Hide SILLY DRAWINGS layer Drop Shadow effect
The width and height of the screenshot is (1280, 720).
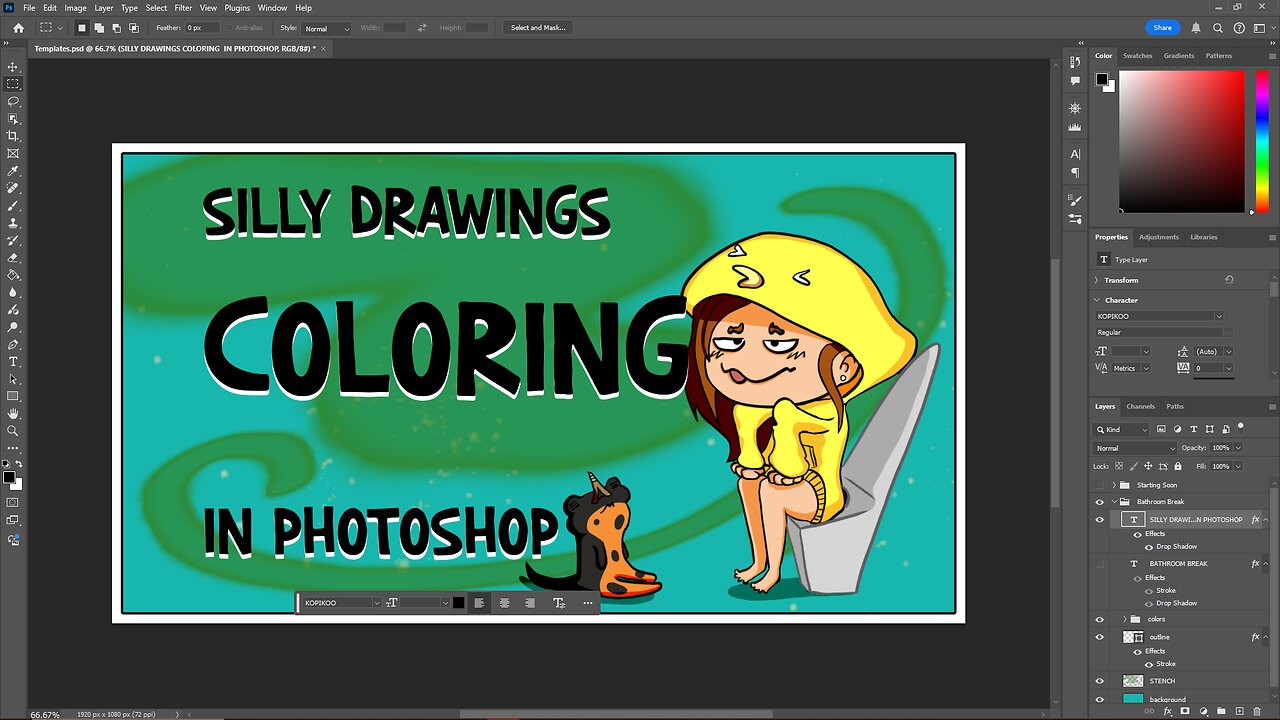1148,547
